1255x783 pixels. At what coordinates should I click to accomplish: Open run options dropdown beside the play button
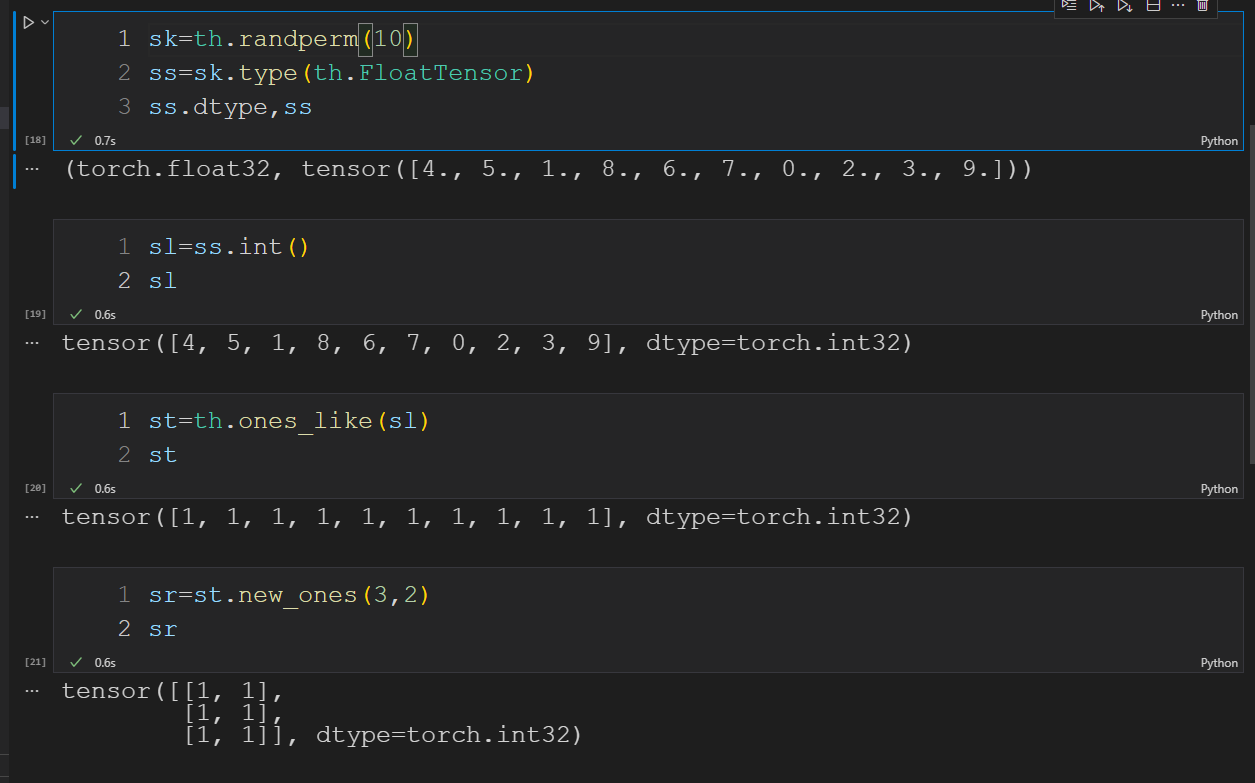coord(44,22)
